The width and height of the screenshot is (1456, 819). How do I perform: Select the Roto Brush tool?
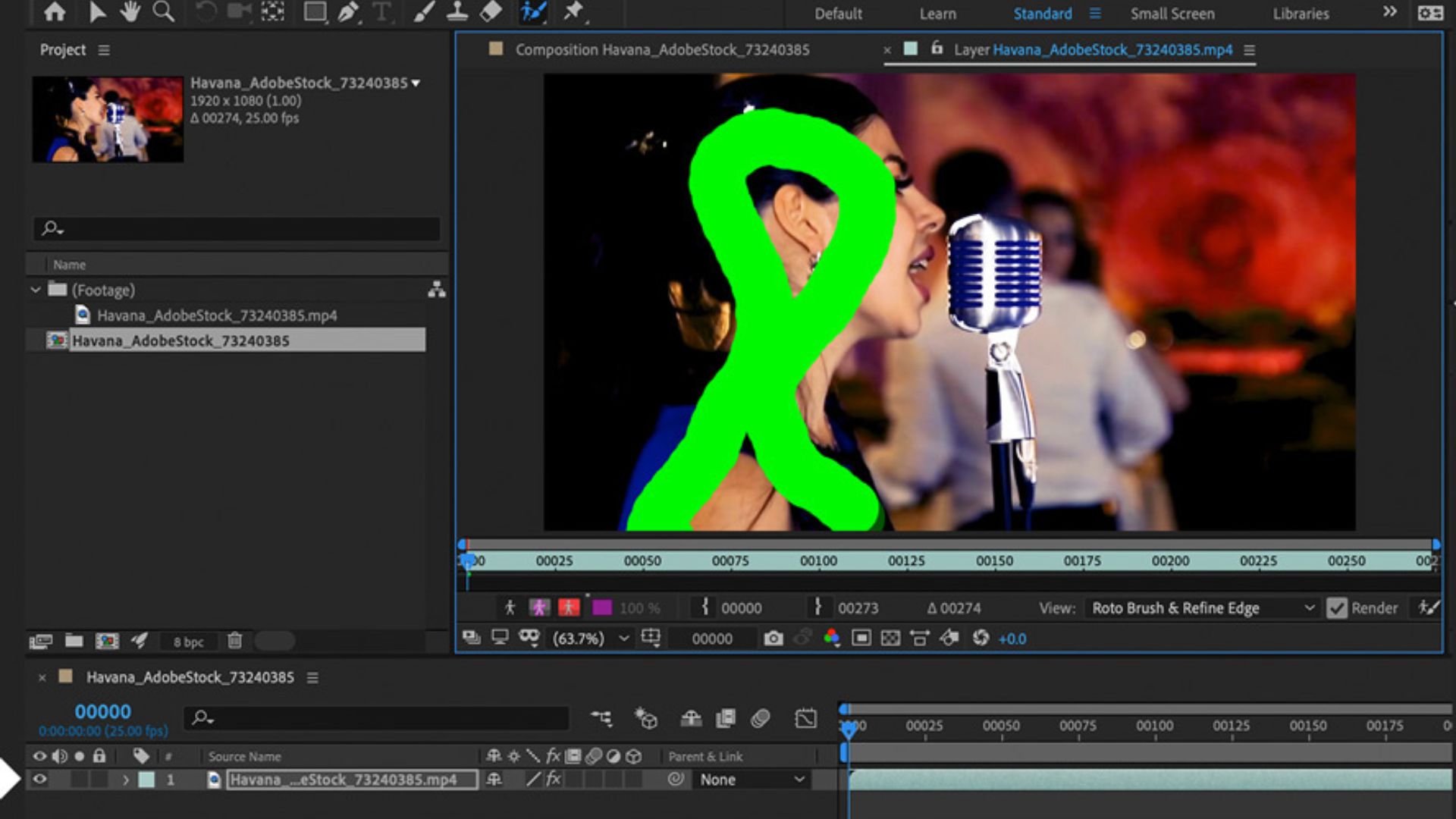[533, 11]
